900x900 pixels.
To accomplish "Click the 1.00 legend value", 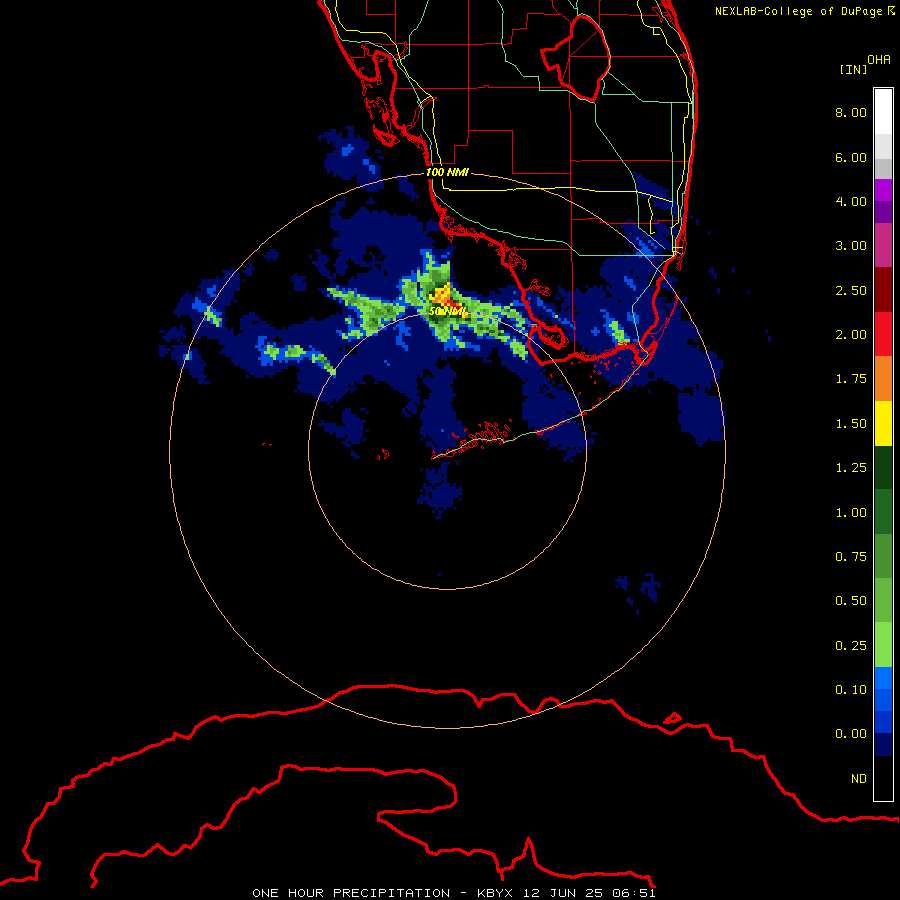I will [x=851, y=513].
